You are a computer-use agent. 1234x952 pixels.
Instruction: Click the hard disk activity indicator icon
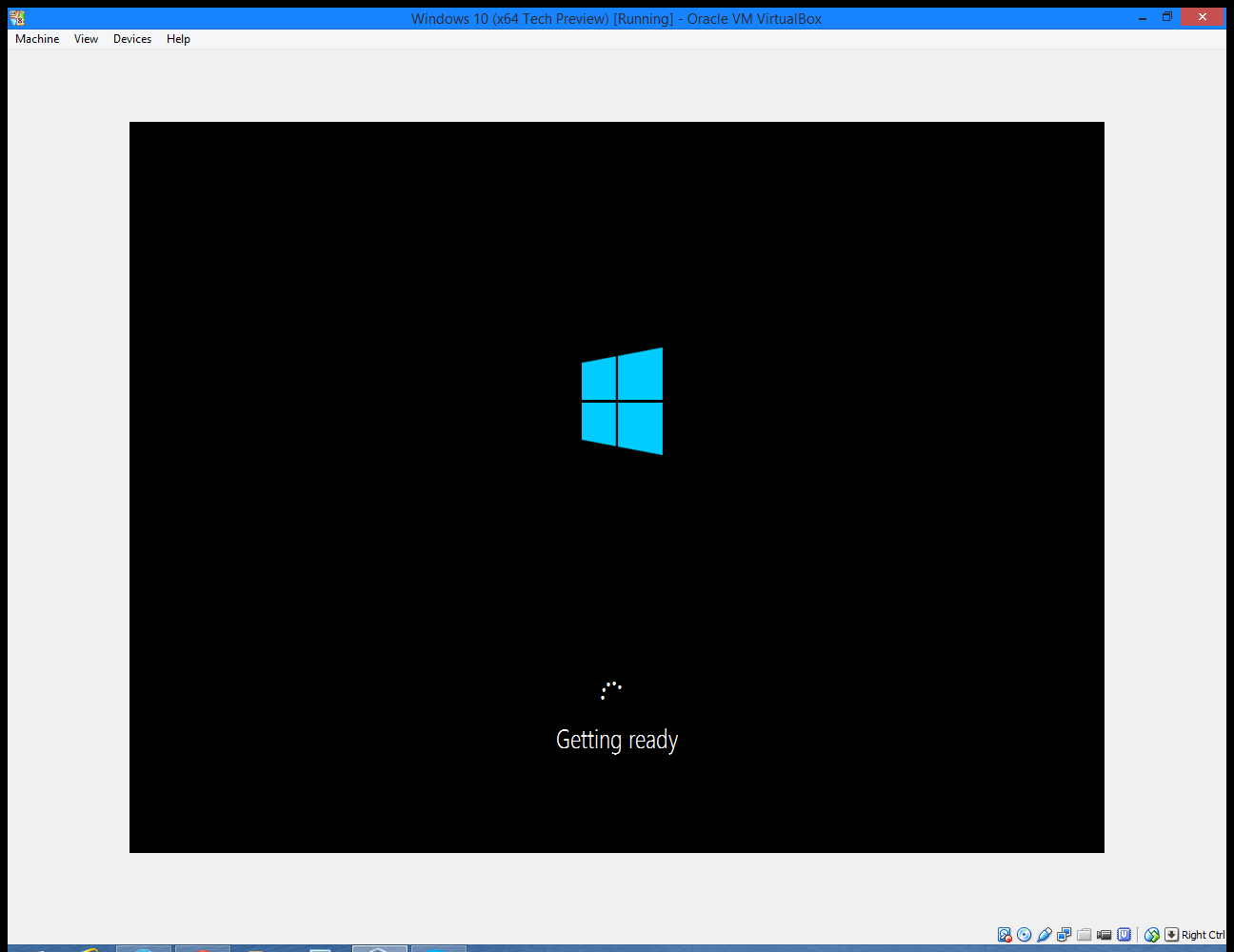coord(1005,935)
